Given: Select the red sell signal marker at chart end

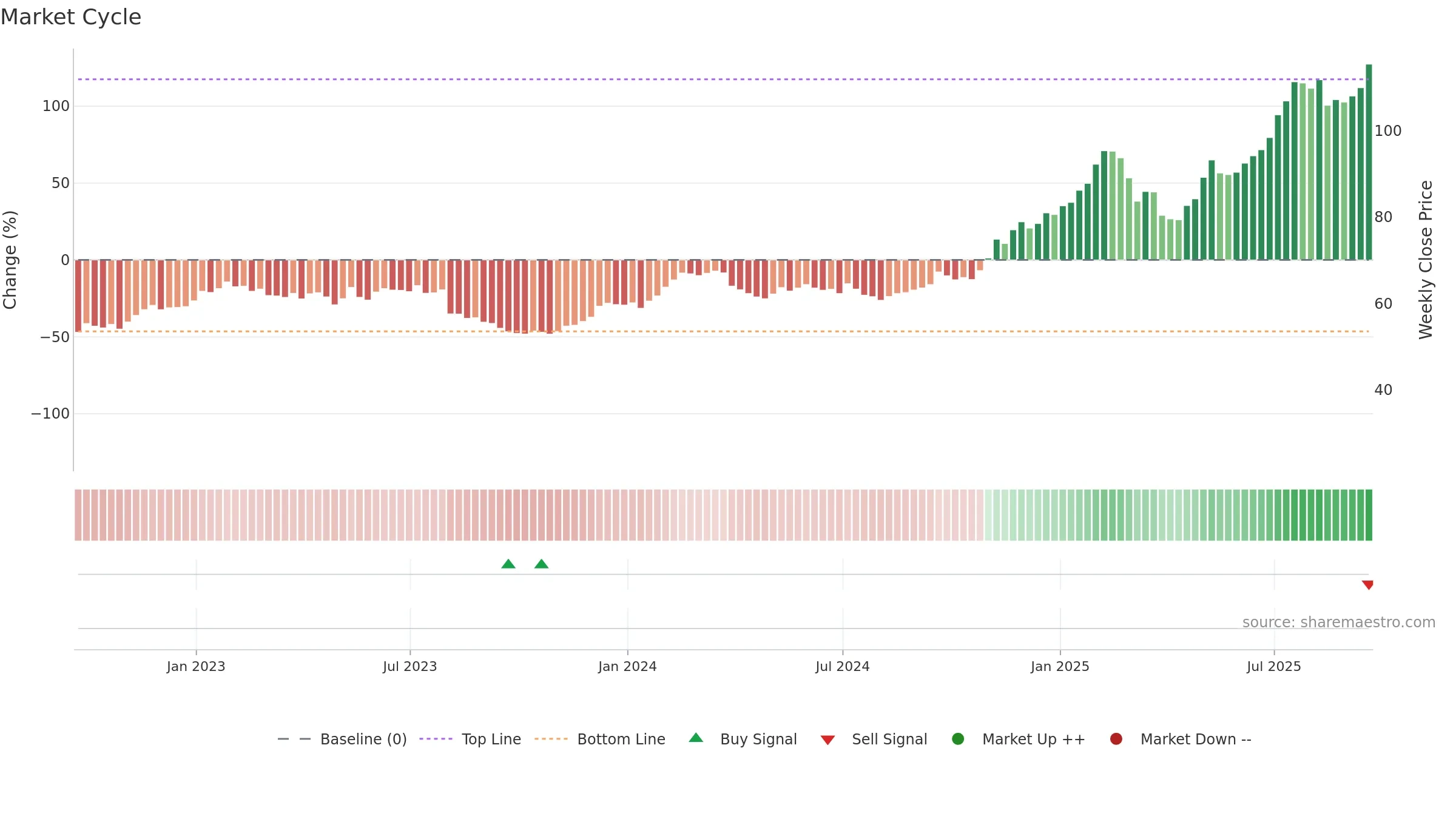Looking at the screenshot, I should (x=1367, y=585).
